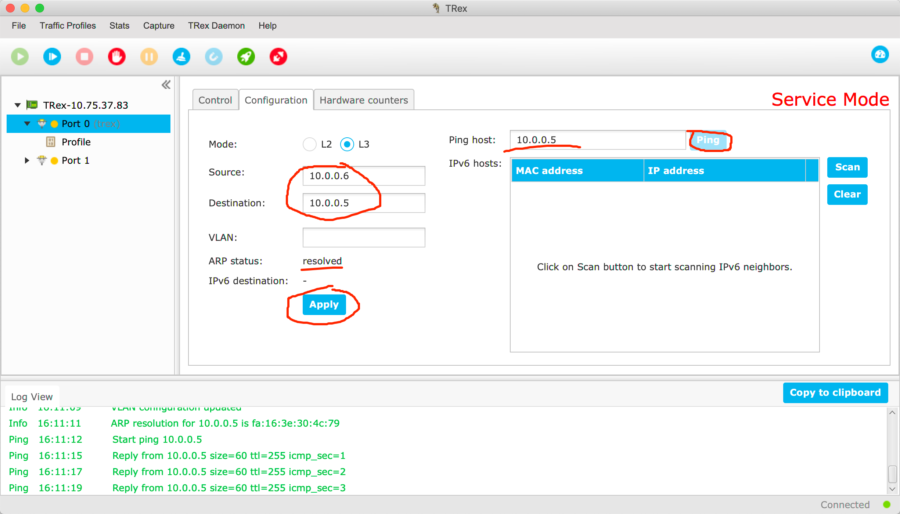
Task: Open the TRex Daemon menu
Action: click(x=216, y=26)
